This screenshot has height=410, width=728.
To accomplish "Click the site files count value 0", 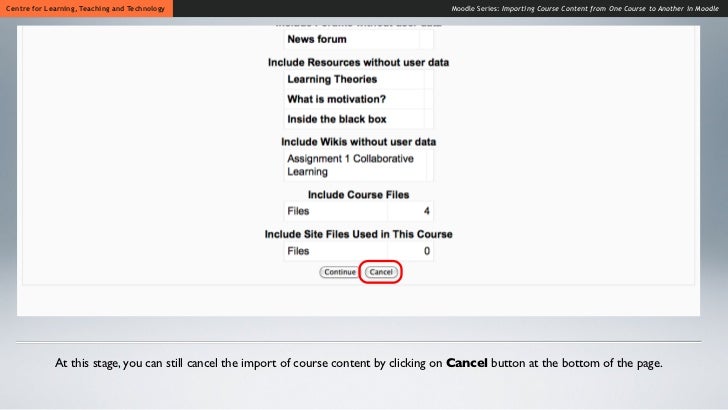I will pyautogui.click(x=427, y=251).
